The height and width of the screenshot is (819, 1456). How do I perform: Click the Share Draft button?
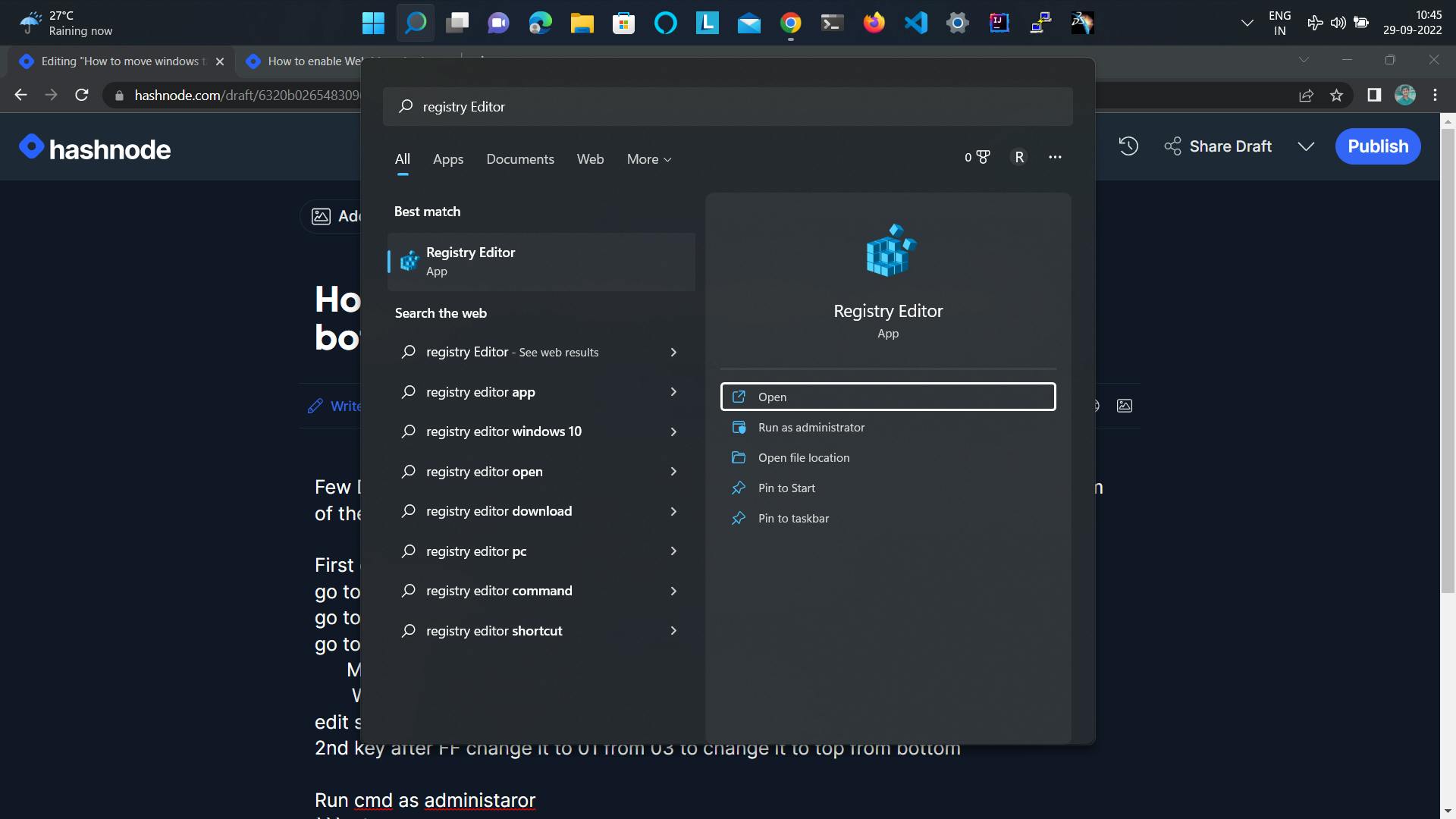coord(1218,147)
